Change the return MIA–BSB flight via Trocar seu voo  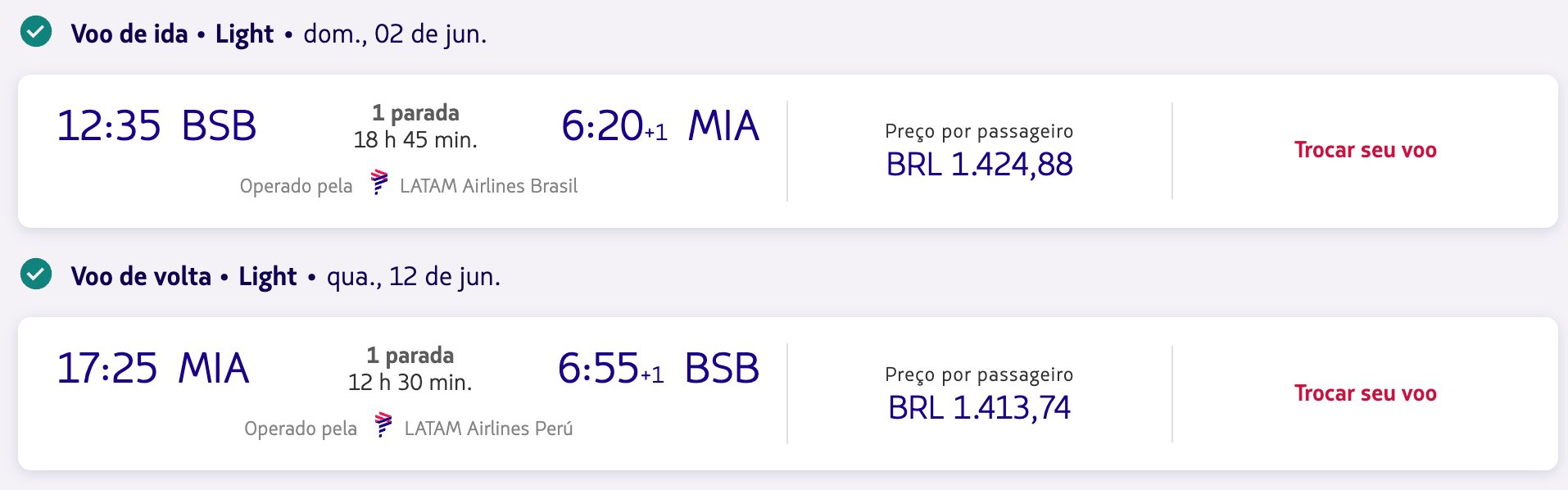click(x=1365, y=393)
